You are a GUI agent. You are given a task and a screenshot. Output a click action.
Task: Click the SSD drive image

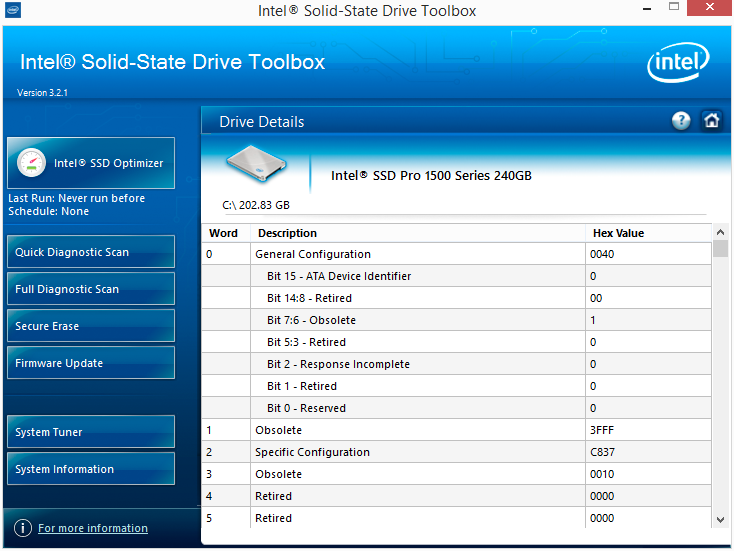(x=256, y=163)
